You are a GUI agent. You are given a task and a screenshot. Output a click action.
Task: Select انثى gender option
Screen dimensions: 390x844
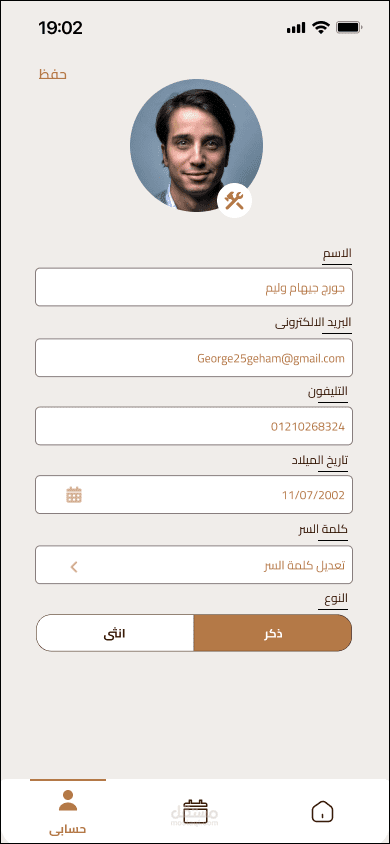[115, 633]
